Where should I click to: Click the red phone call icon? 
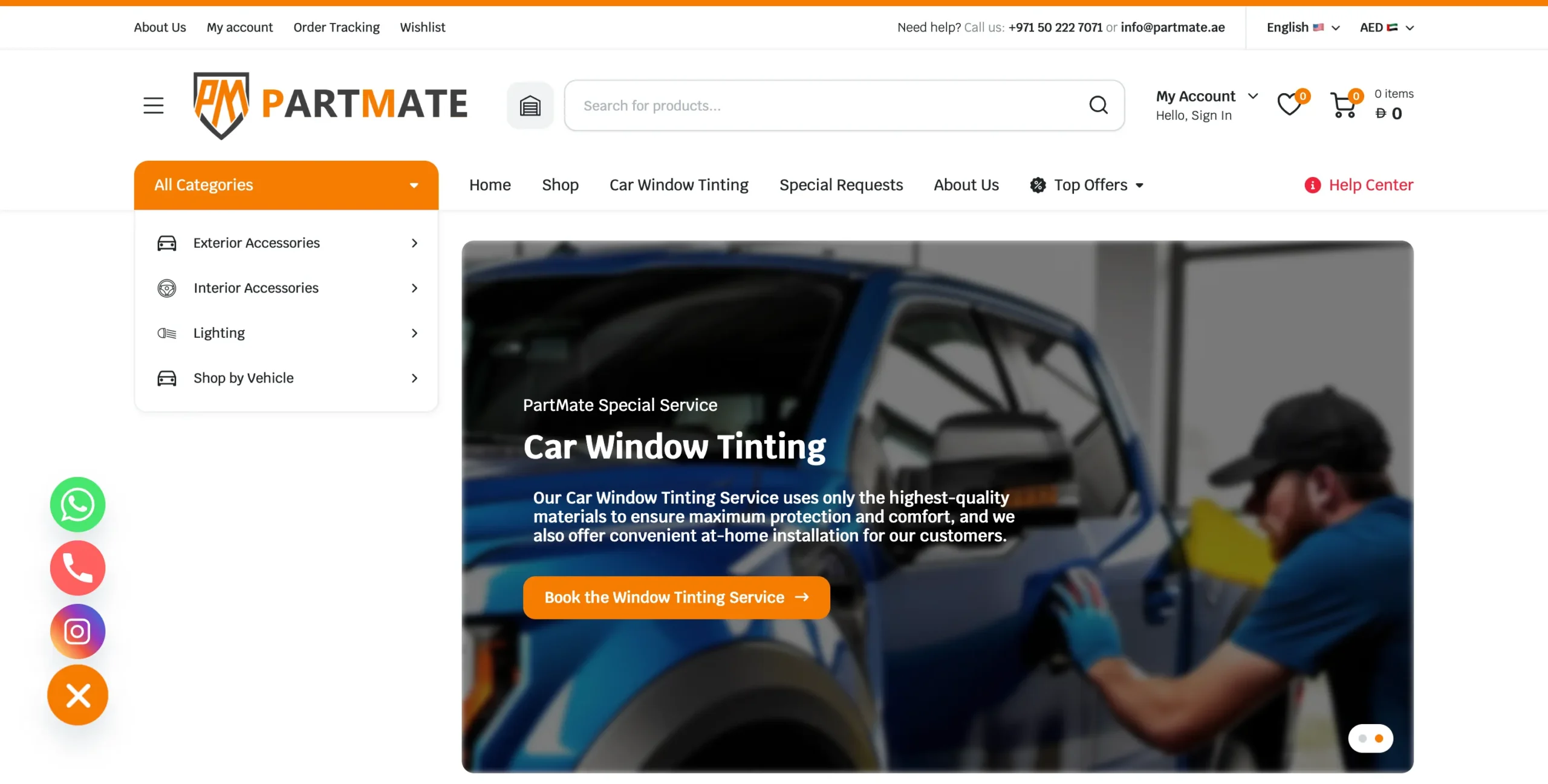pos(77,568)
